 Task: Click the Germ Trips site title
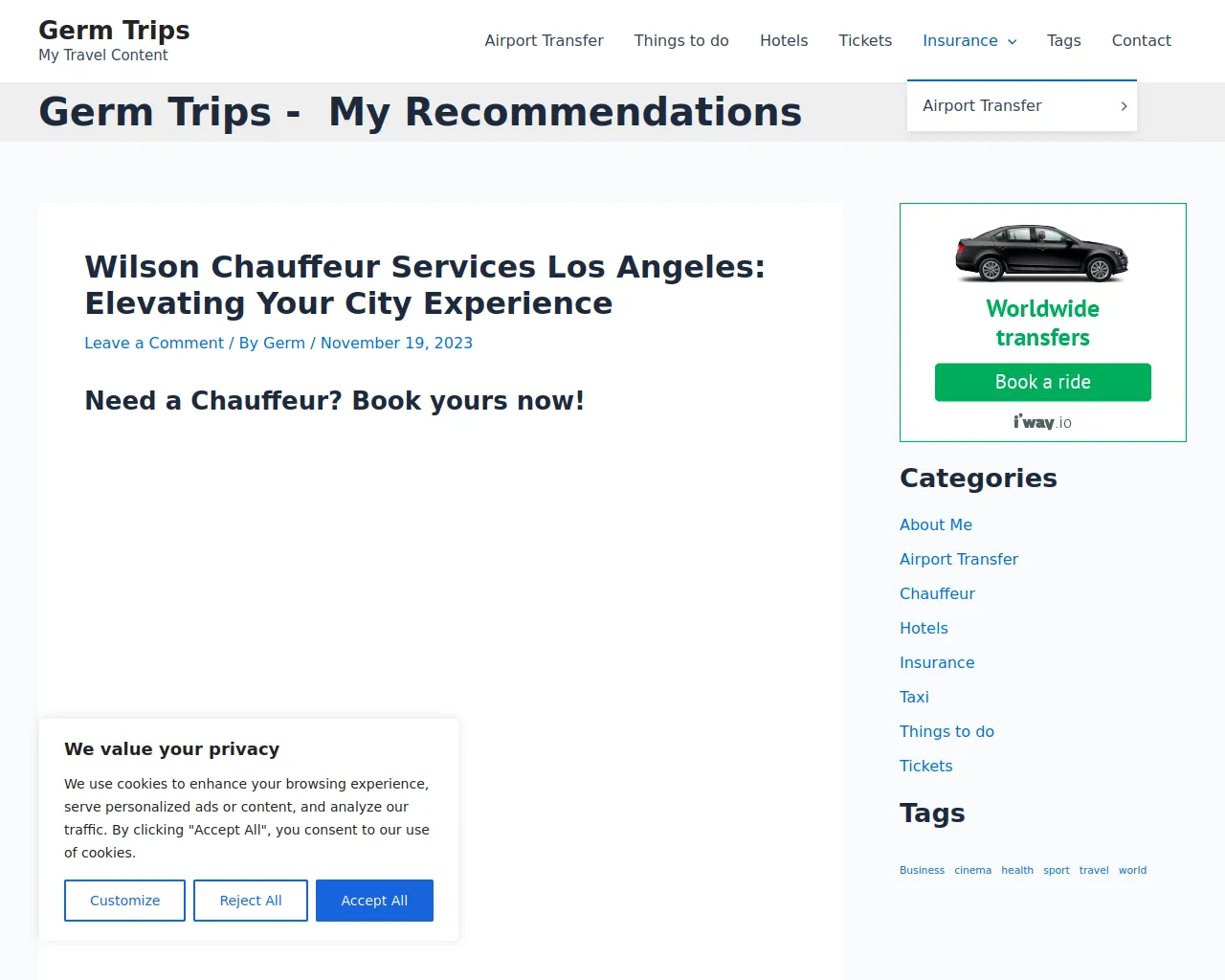pos(114,31)
